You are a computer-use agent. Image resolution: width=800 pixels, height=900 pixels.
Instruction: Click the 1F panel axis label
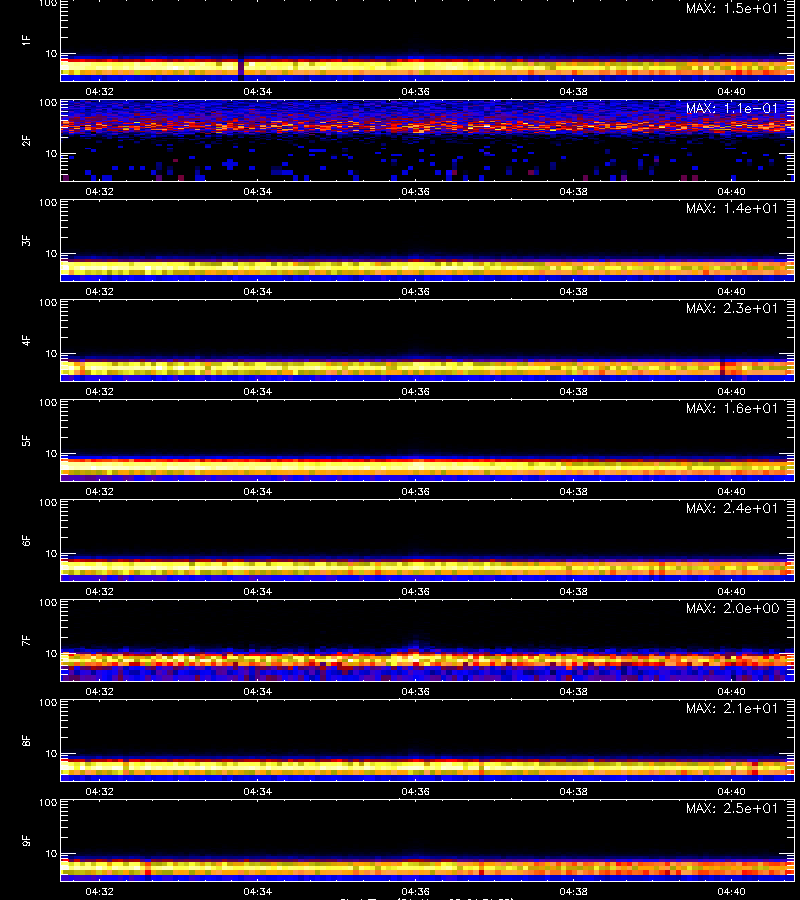(x=26, y=40)
